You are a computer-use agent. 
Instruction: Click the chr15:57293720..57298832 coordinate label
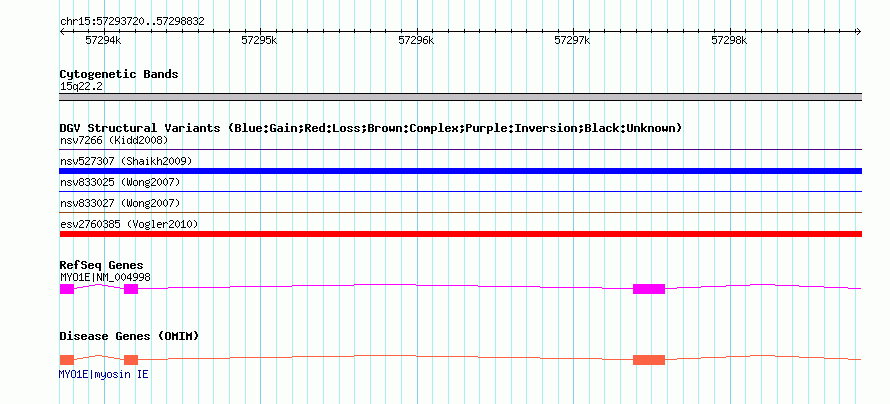[132, 22]
